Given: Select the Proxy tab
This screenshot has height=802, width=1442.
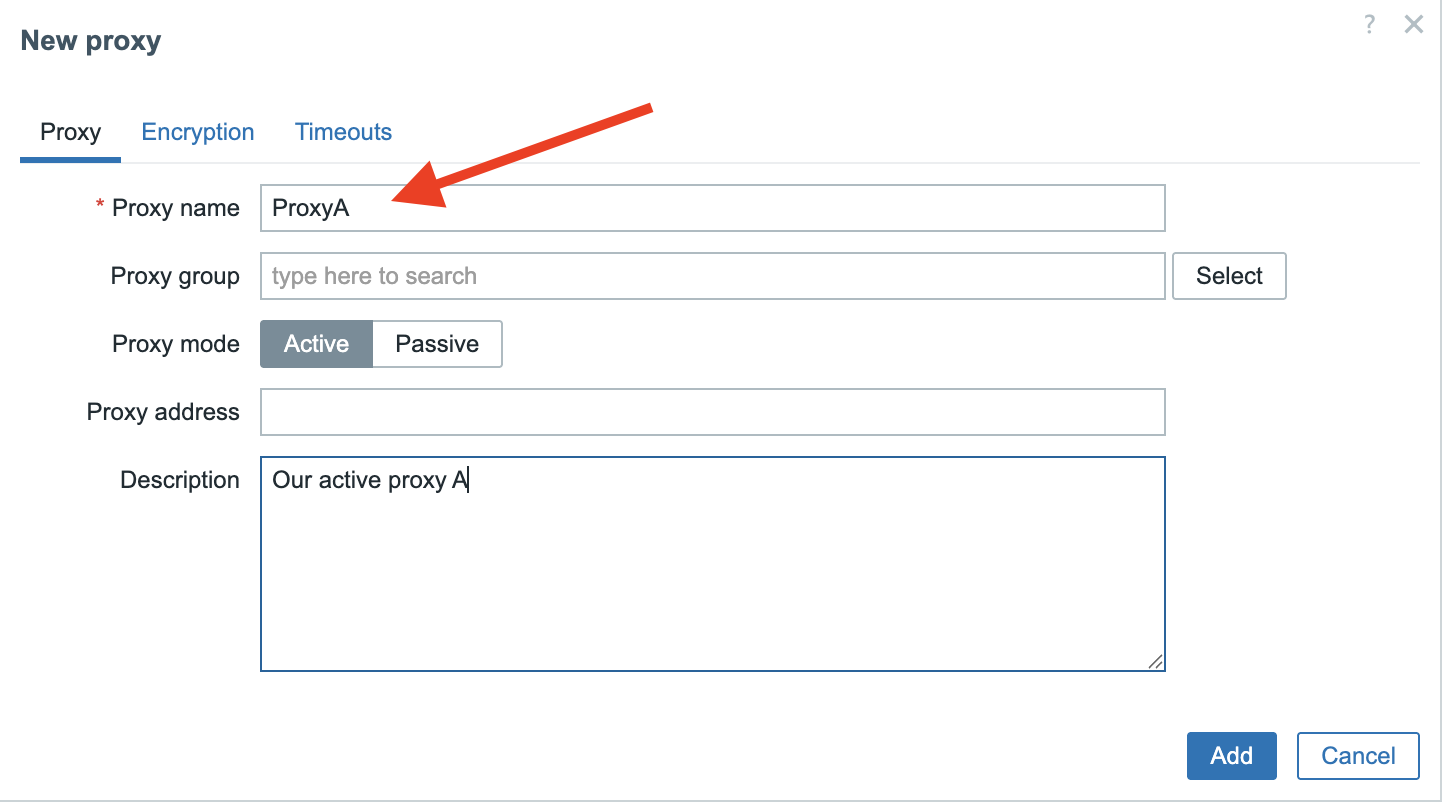Looking at the screenshot, I should [x=70, y=131].
